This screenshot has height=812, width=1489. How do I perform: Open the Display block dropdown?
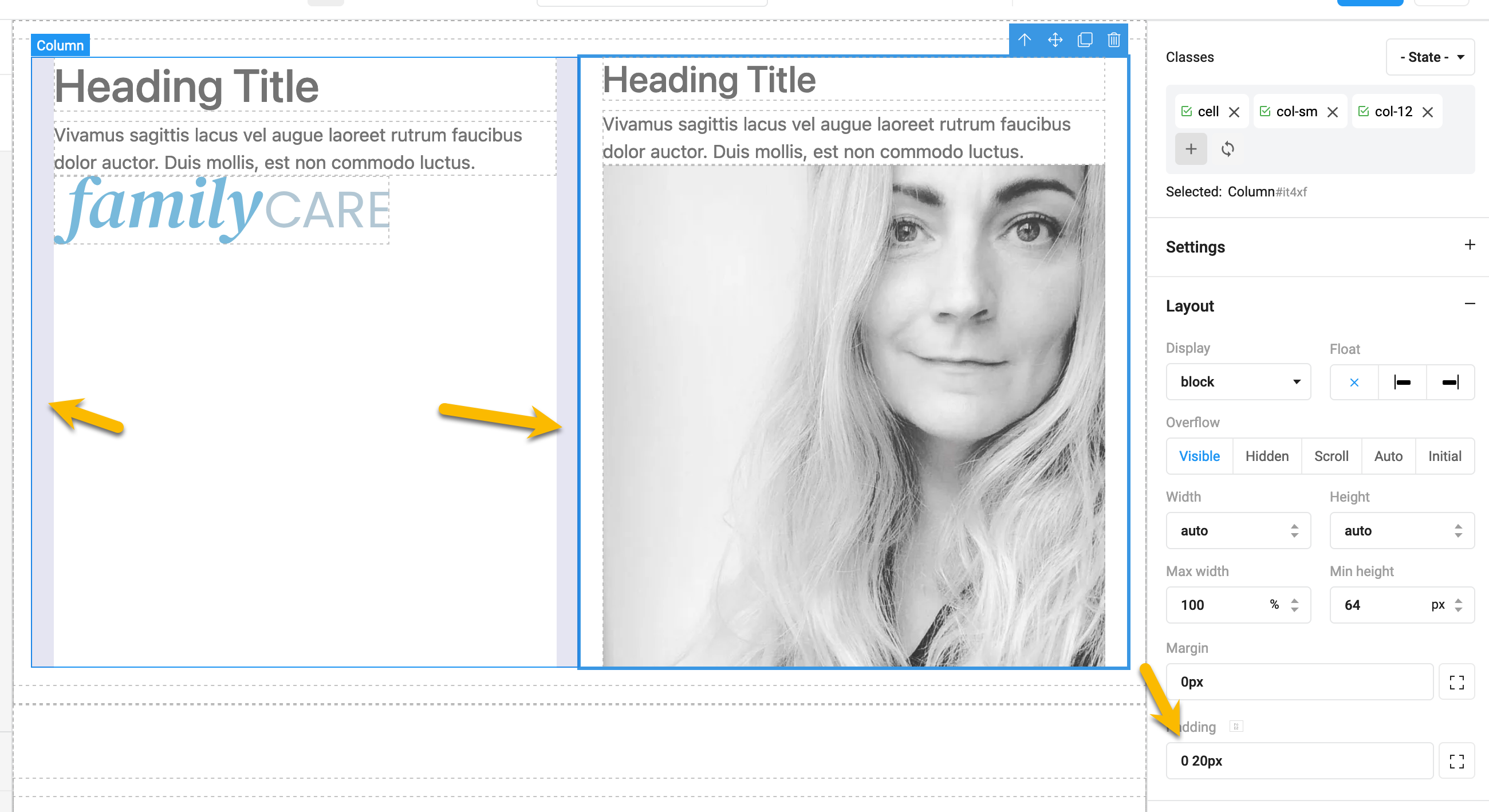pyautogui.click(x=1238, y=382)
